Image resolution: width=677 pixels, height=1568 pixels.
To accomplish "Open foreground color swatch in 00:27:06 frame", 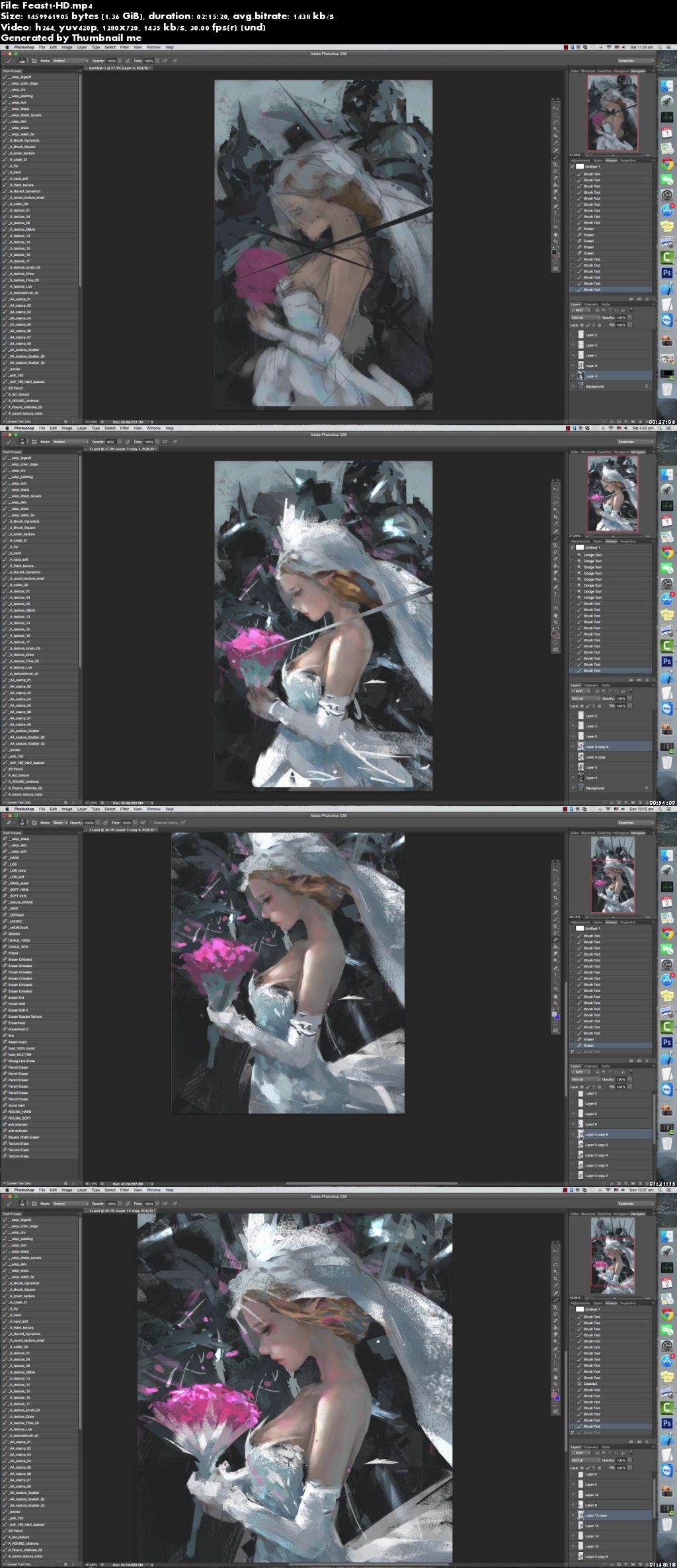I will (554, 252).
